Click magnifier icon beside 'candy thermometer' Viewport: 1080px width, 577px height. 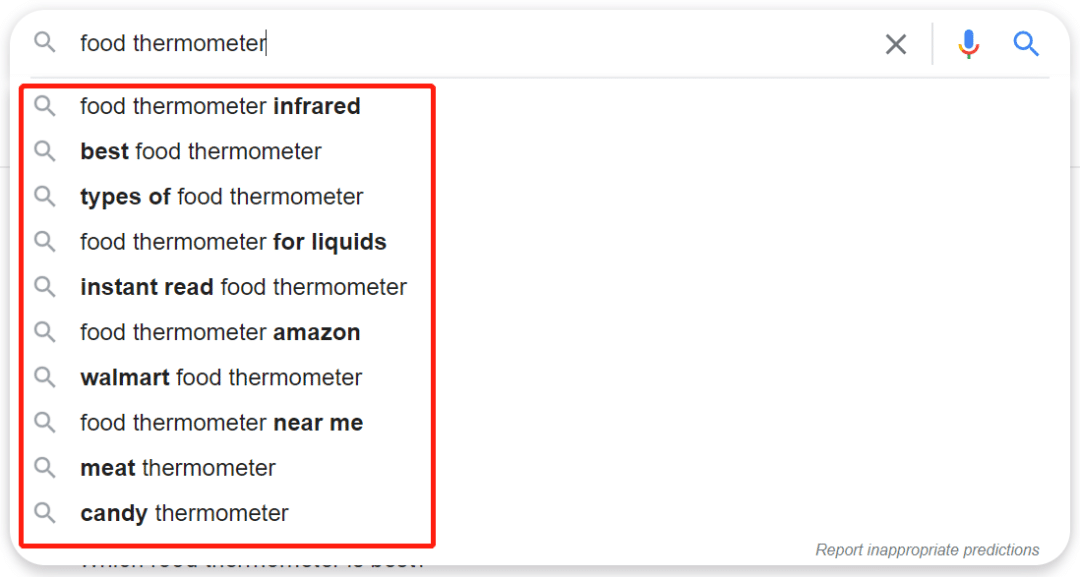pos(45,513)
